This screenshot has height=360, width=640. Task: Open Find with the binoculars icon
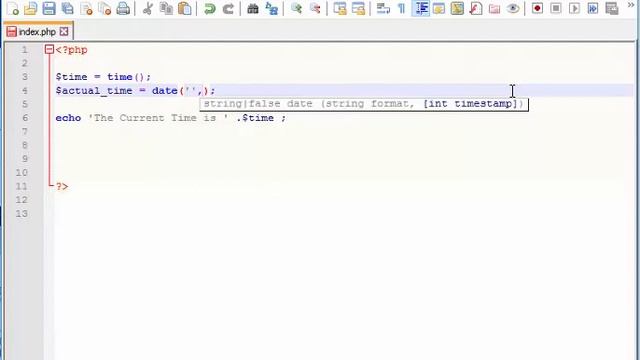point(253,9)
